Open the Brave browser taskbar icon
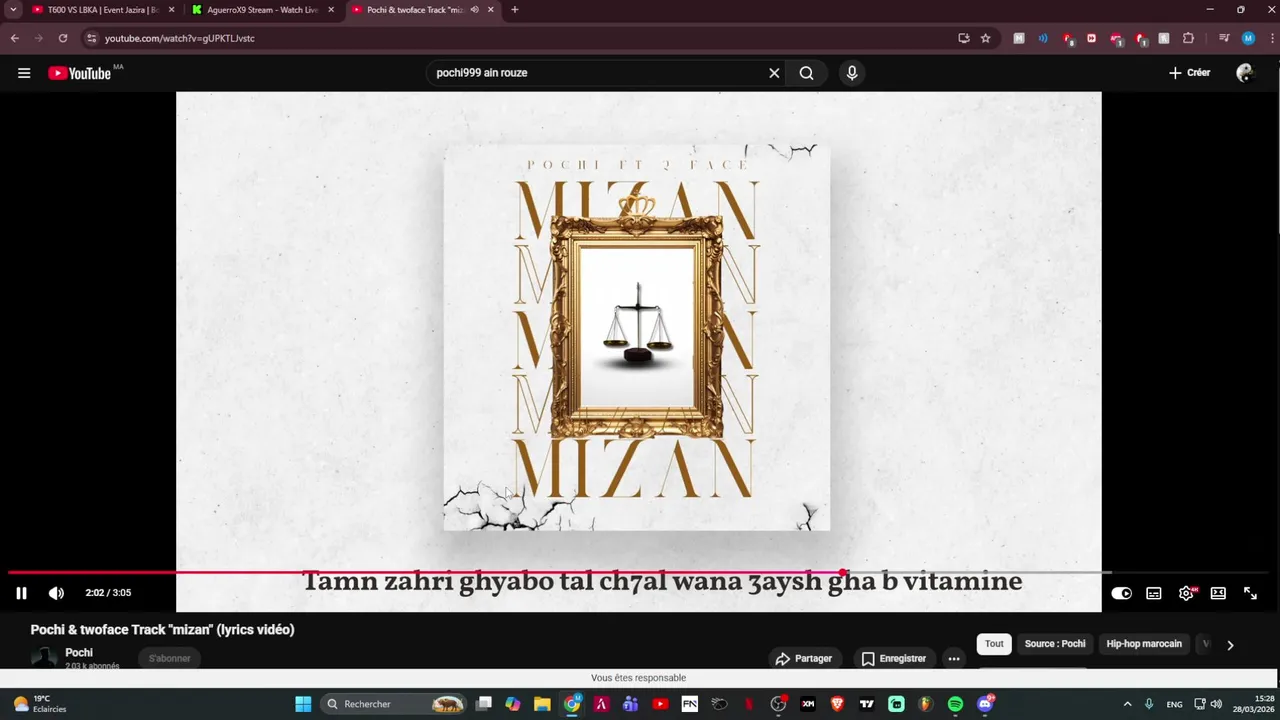 click(837, 704)
